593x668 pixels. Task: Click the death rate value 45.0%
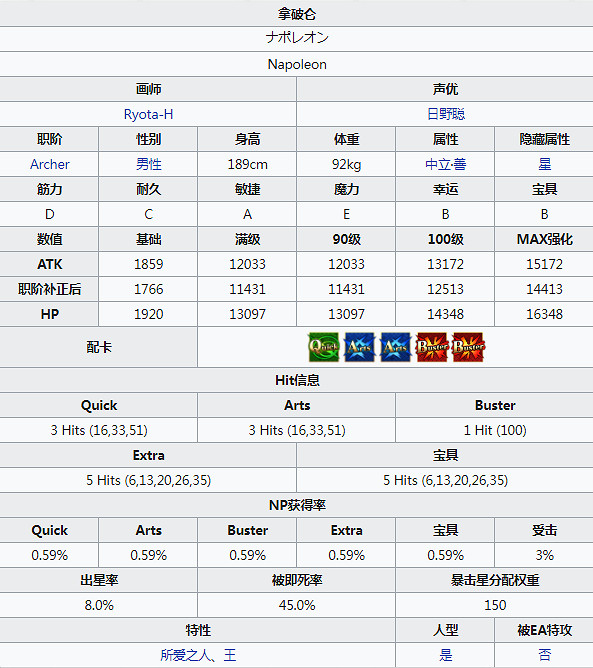point(297,605)
